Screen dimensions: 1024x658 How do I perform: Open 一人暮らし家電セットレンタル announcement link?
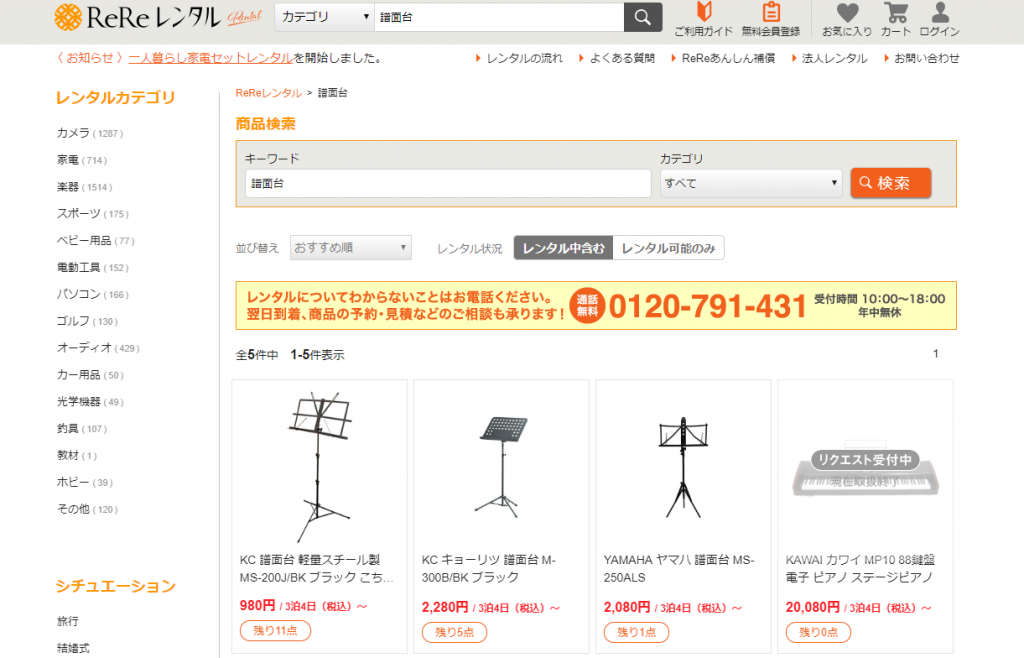pyautogui.click(x=210, y=58)
